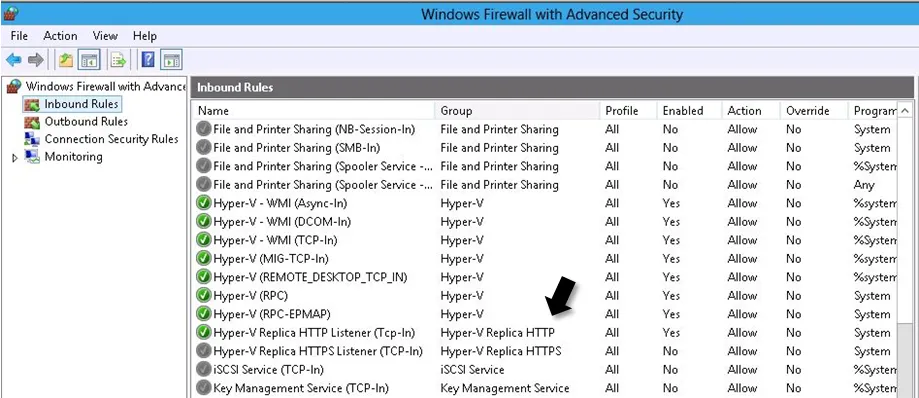The image size is (919, 398).
Task: Click the Program value Any in Spooler Service row
Action: click(864, 185)
